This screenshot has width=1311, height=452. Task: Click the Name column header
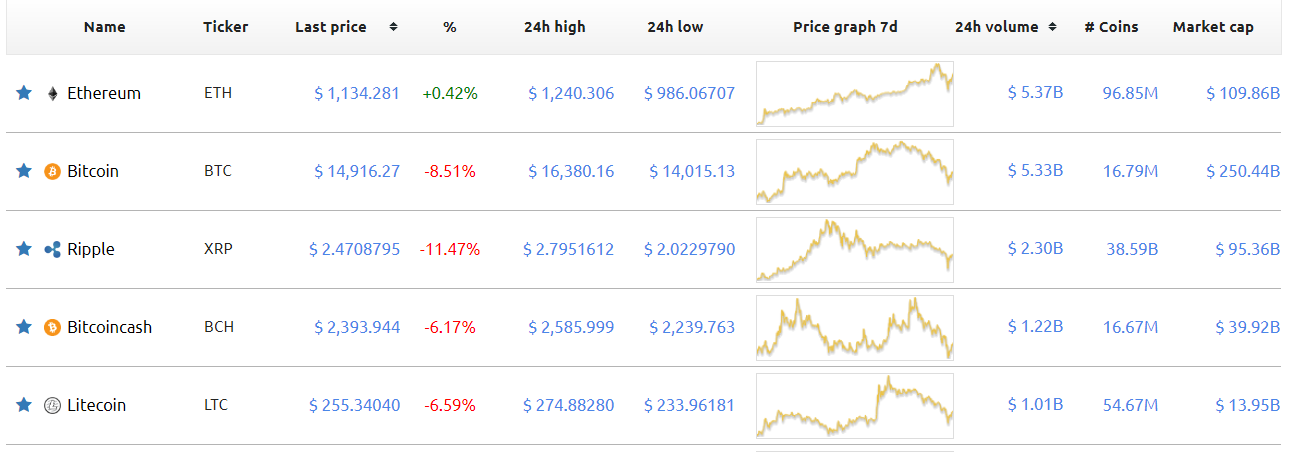pyautogui.click(x=104, y=27)
